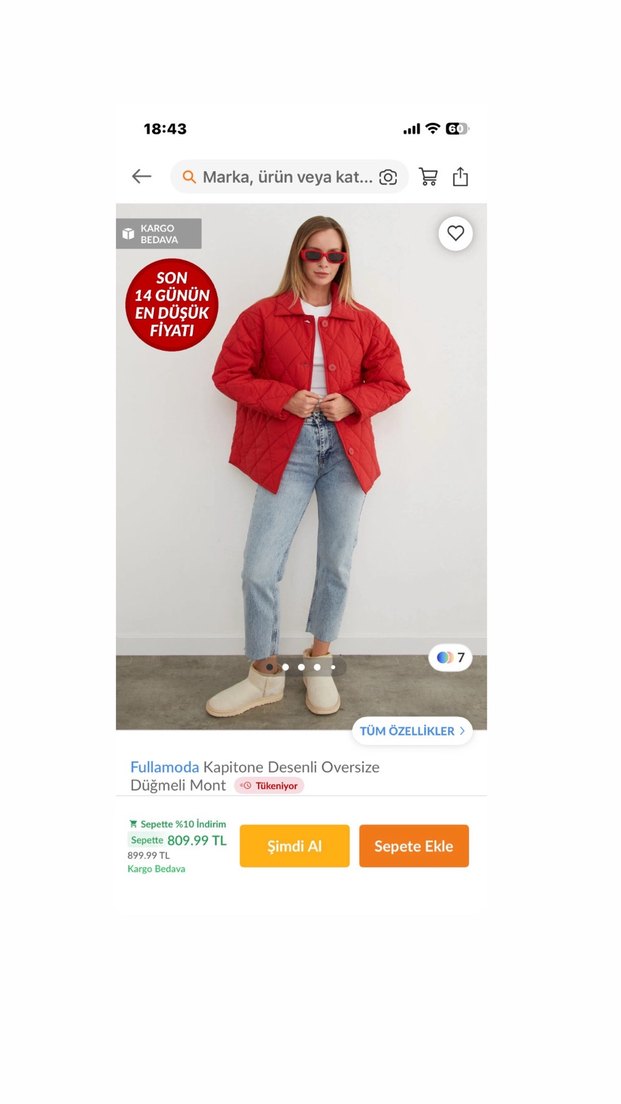Tap the Kargo Bedava badge icon

[x=128, y=234]
